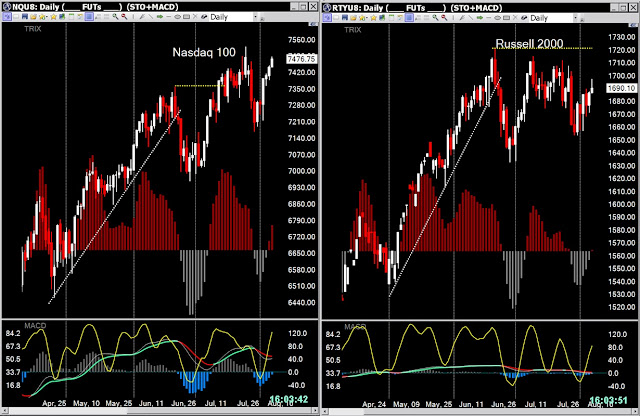Viewport: 640px width, 416px height.
Task: Select the horizontal line tool in the NQU8 toolbar
Action: (169, 17)
